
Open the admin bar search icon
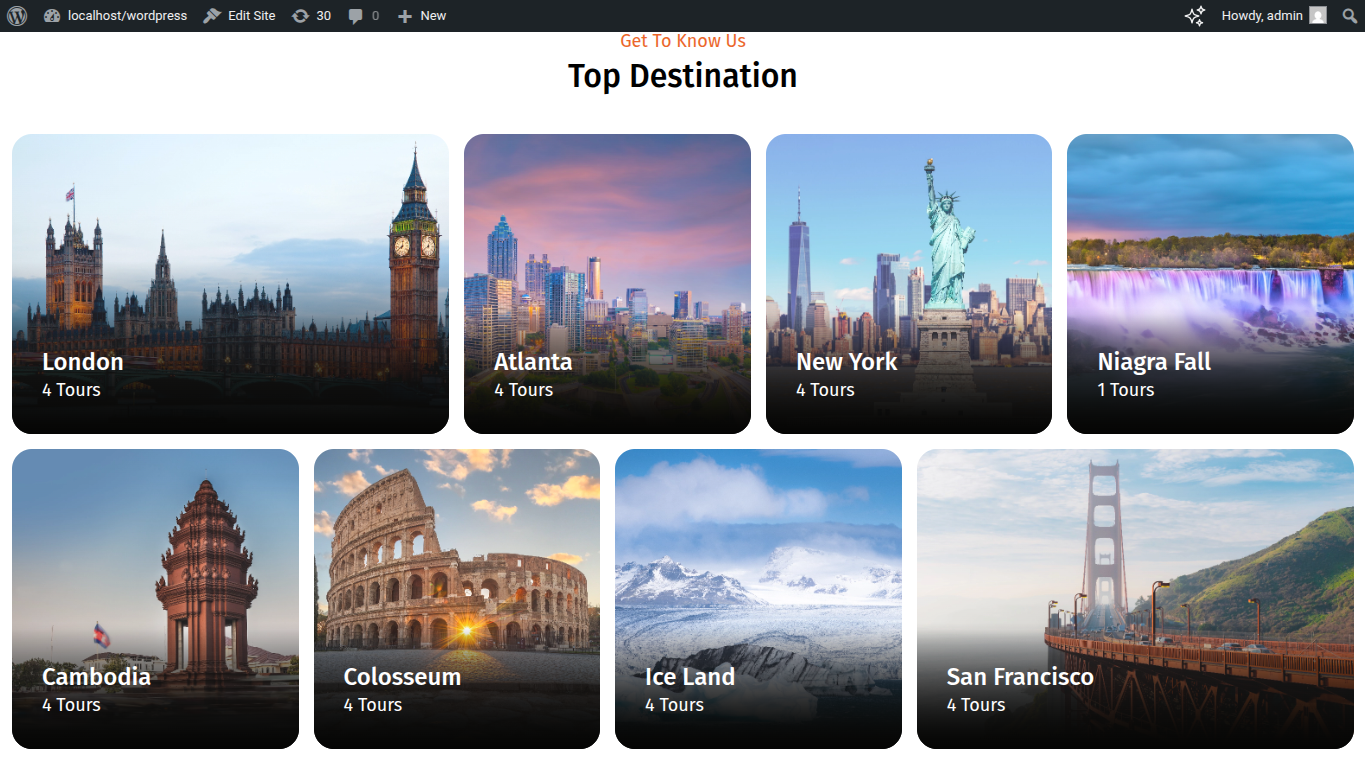pos(1350,16)
